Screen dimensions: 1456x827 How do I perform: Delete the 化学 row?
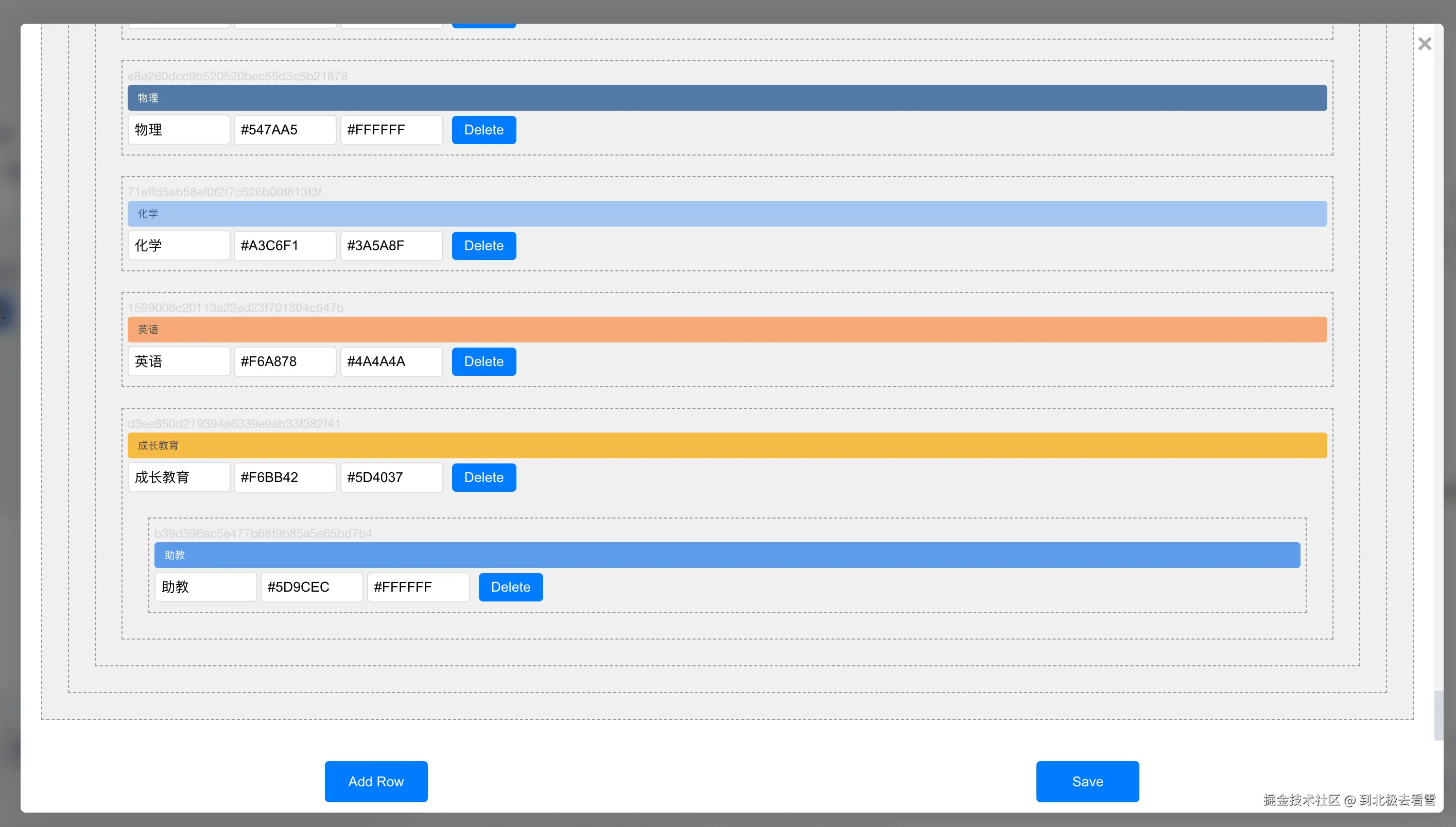[x=483, y=246]
